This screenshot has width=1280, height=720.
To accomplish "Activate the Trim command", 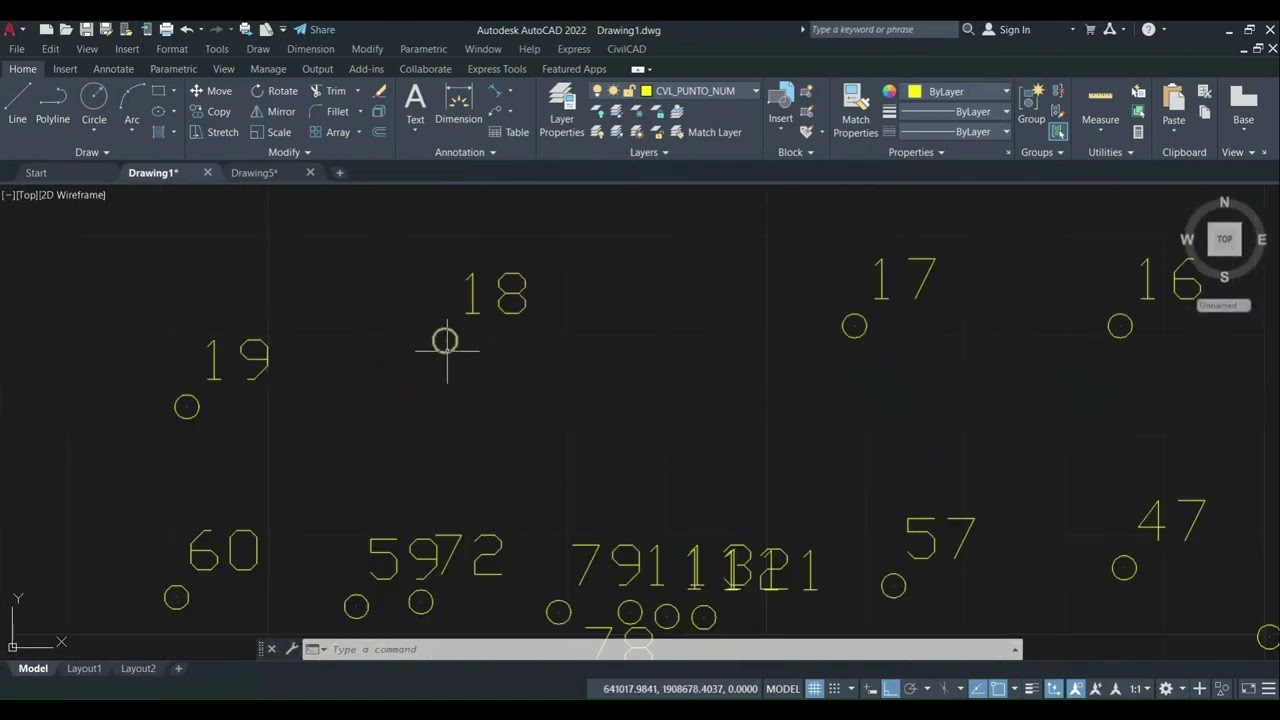I will (328, 91).
